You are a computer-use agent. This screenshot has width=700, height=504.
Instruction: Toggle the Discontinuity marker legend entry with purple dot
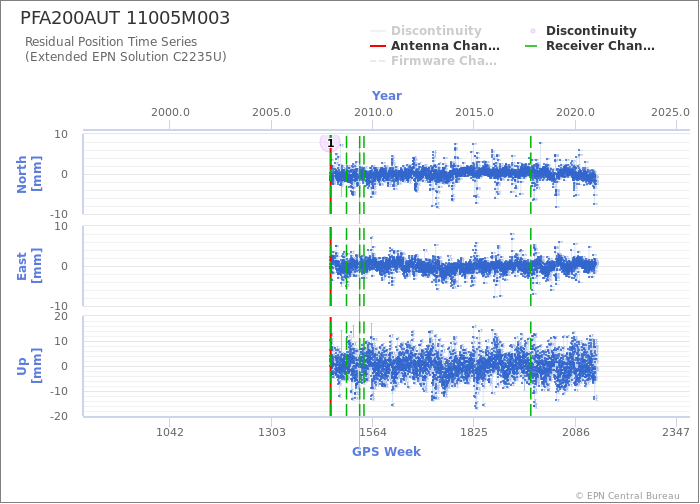tap(583, 31)
